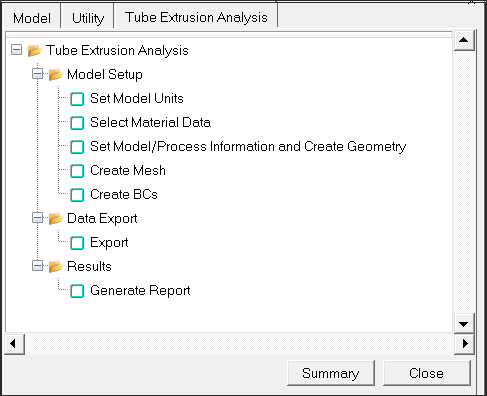Click the Results folder icon
Viewport: 487px width, 396px height.
(55, 266)
